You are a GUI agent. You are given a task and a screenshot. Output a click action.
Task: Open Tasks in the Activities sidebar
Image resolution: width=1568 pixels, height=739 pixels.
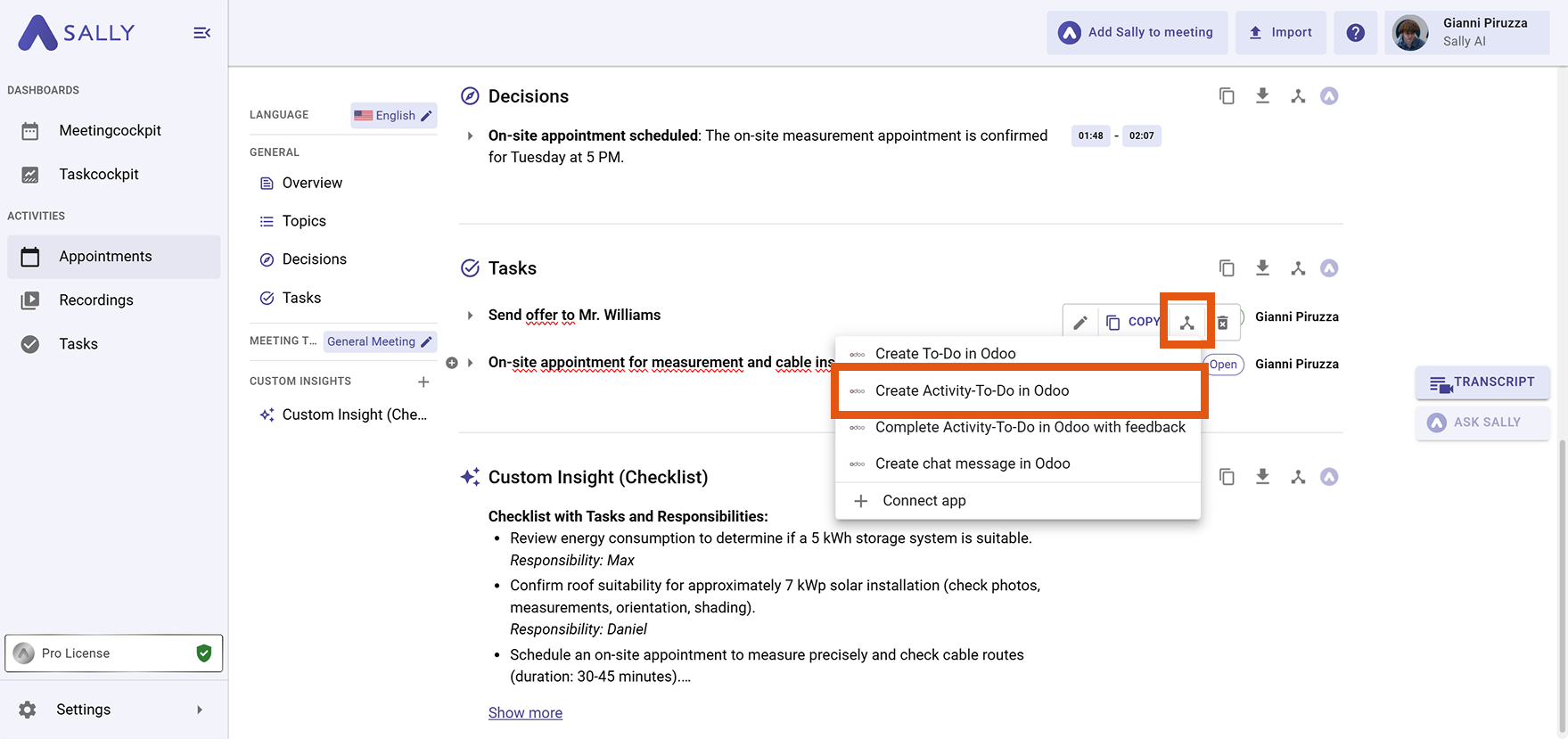tap(114, 344)
